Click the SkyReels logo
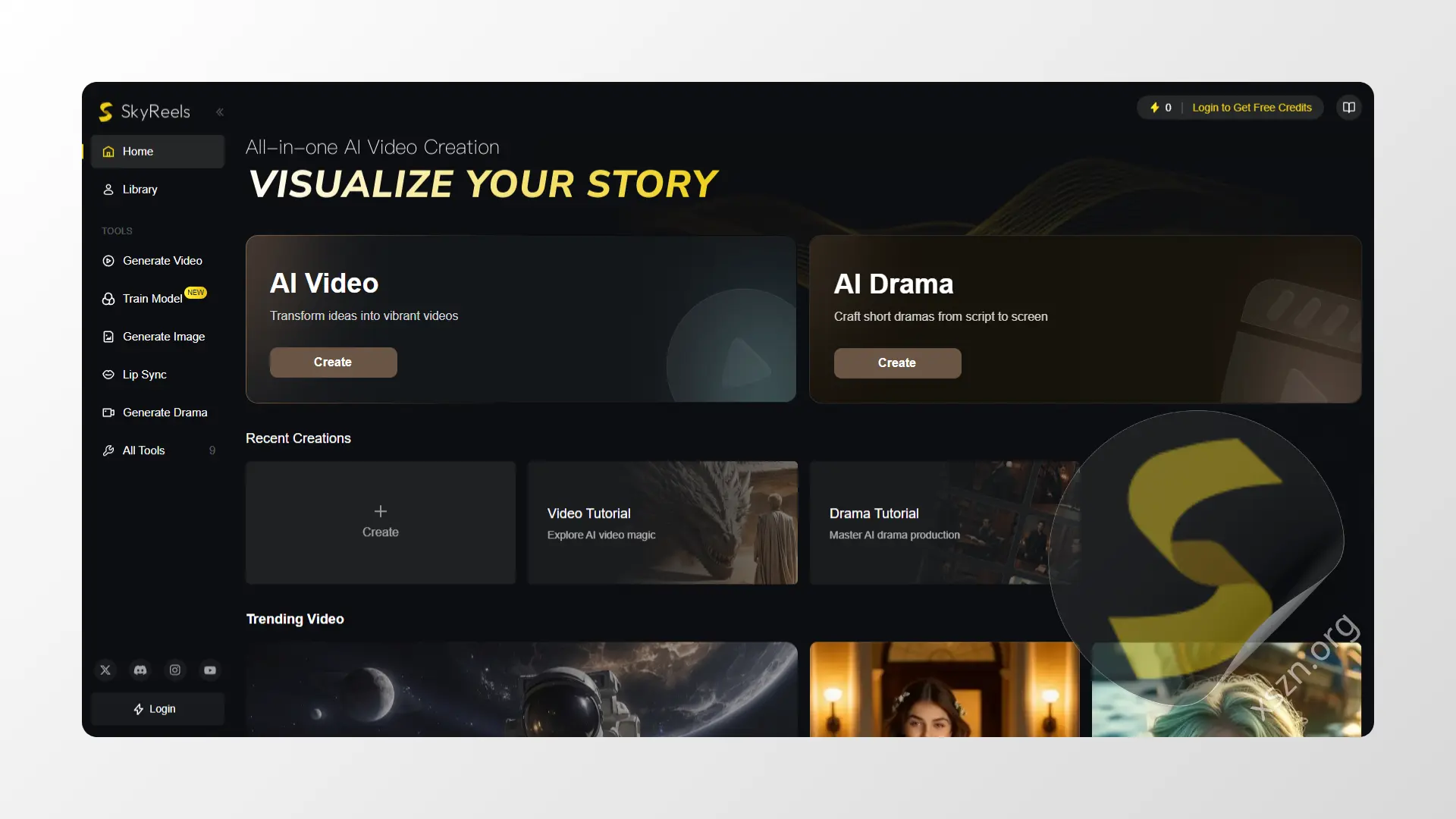 pyautogui.click(x=145, y=112)
